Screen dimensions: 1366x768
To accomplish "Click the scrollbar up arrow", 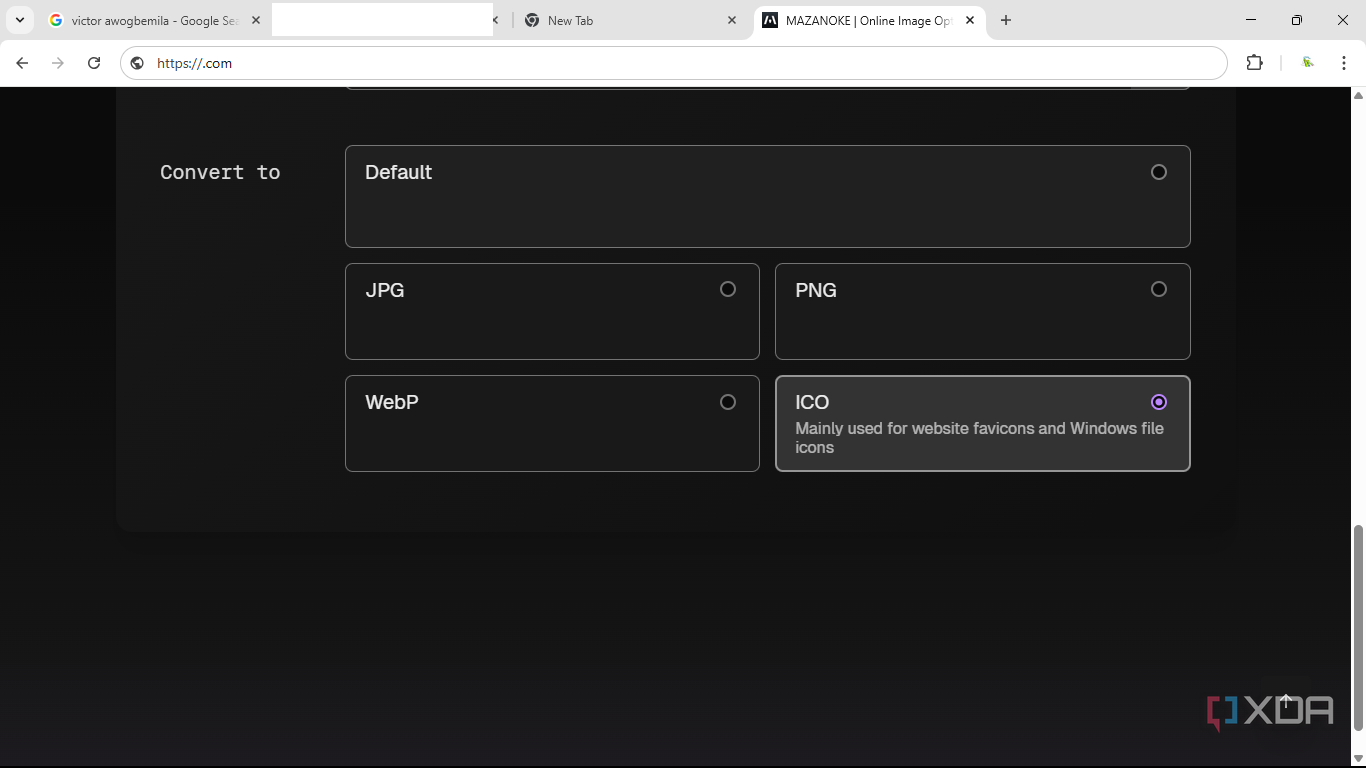I will pos(1358,95).
